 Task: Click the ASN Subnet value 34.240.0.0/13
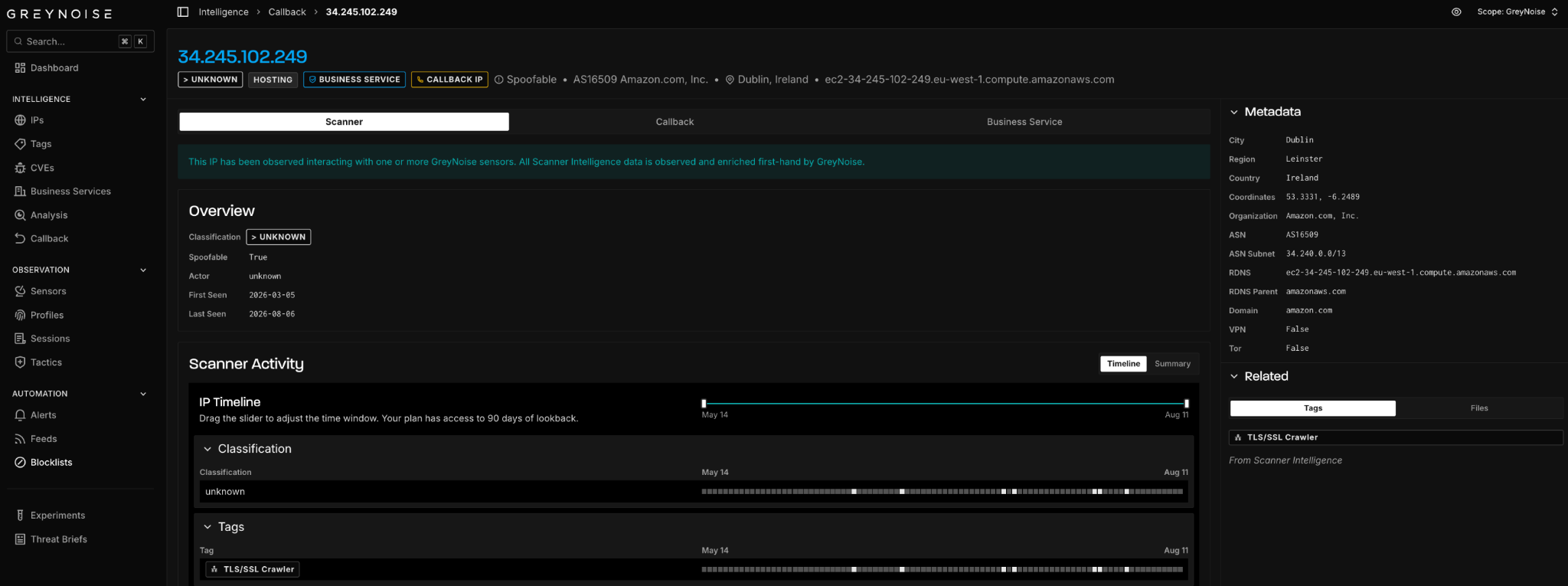(x=1316, y=254)
